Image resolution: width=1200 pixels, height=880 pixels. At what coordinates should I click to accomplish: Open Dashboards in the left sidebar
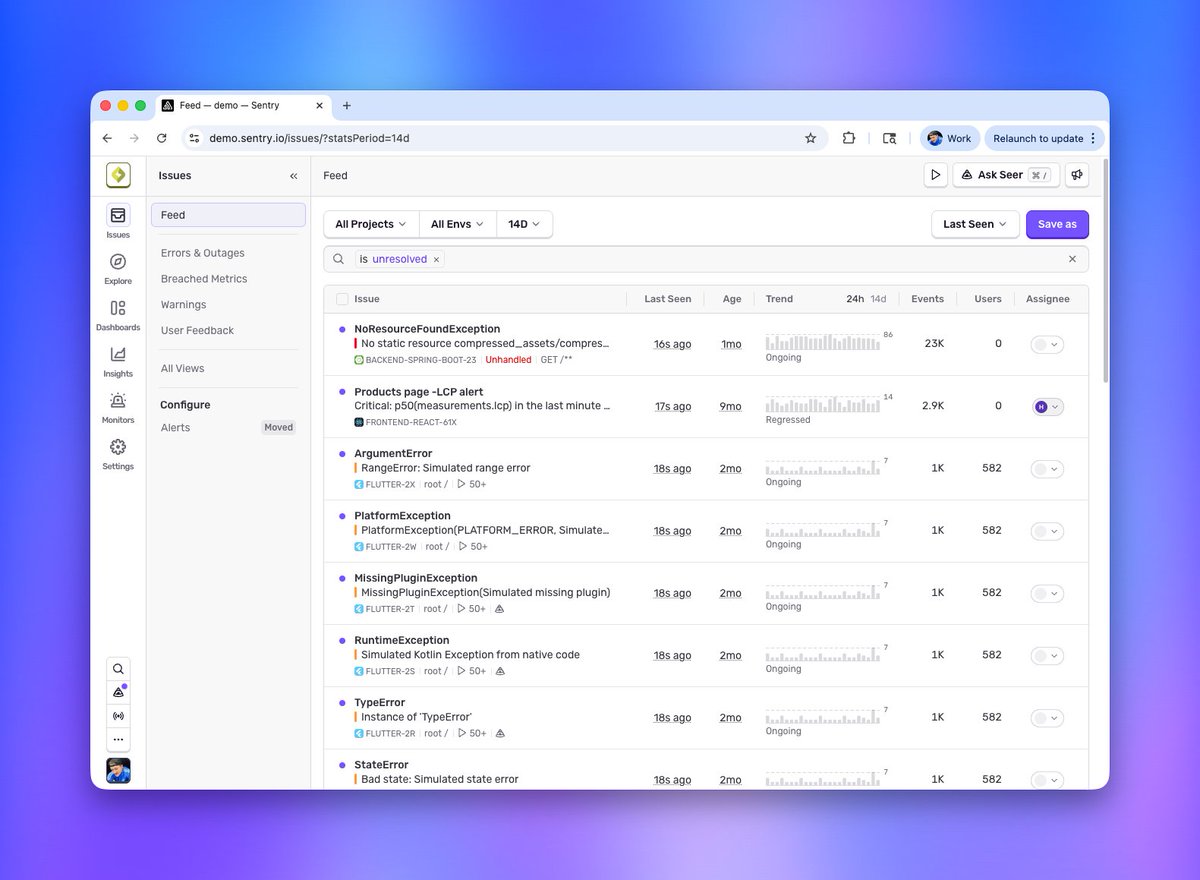point(118,314)
